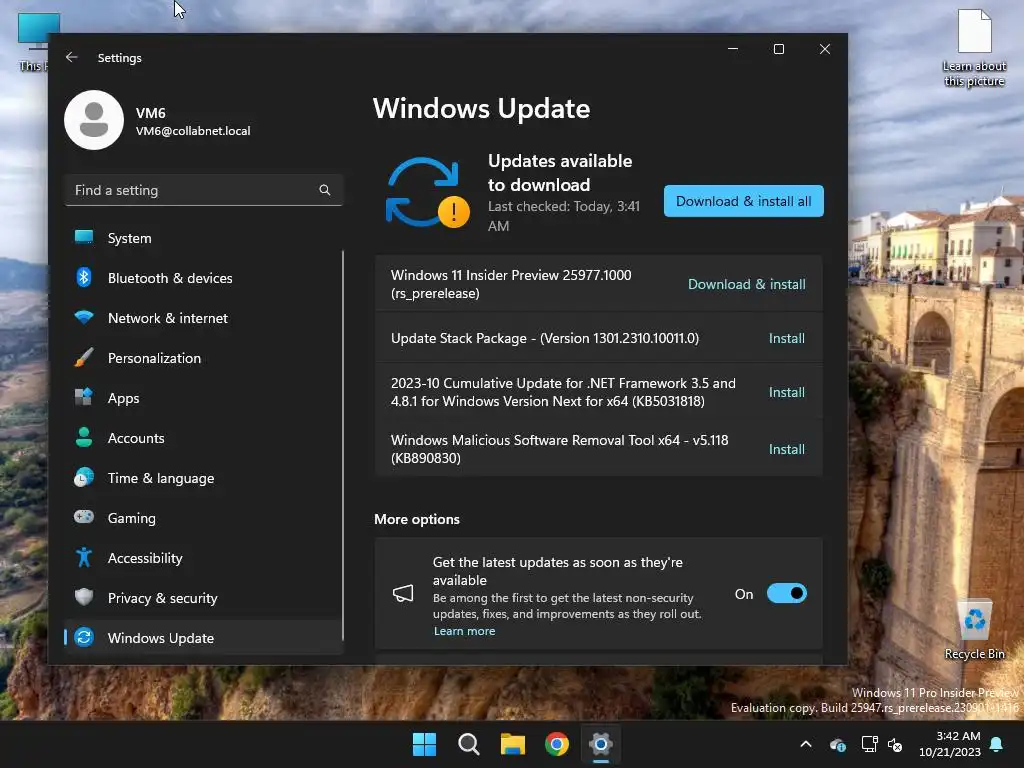Click the Apps icon in sidebar
This screenshot has width=1024, height=768.
84,397
